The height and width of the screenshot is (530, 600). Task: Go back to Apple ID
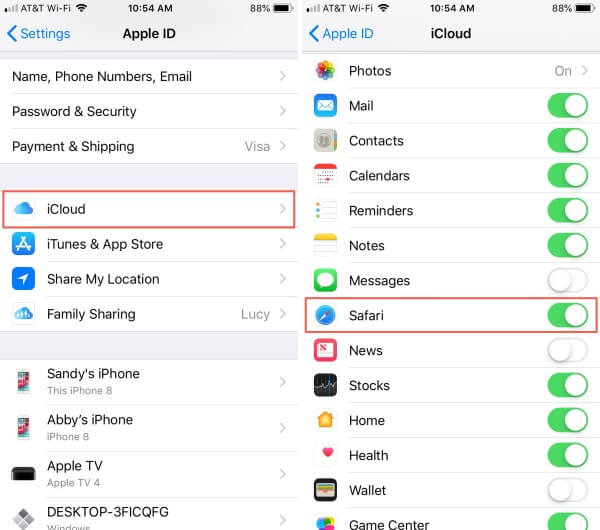click(x=341, y=34)
